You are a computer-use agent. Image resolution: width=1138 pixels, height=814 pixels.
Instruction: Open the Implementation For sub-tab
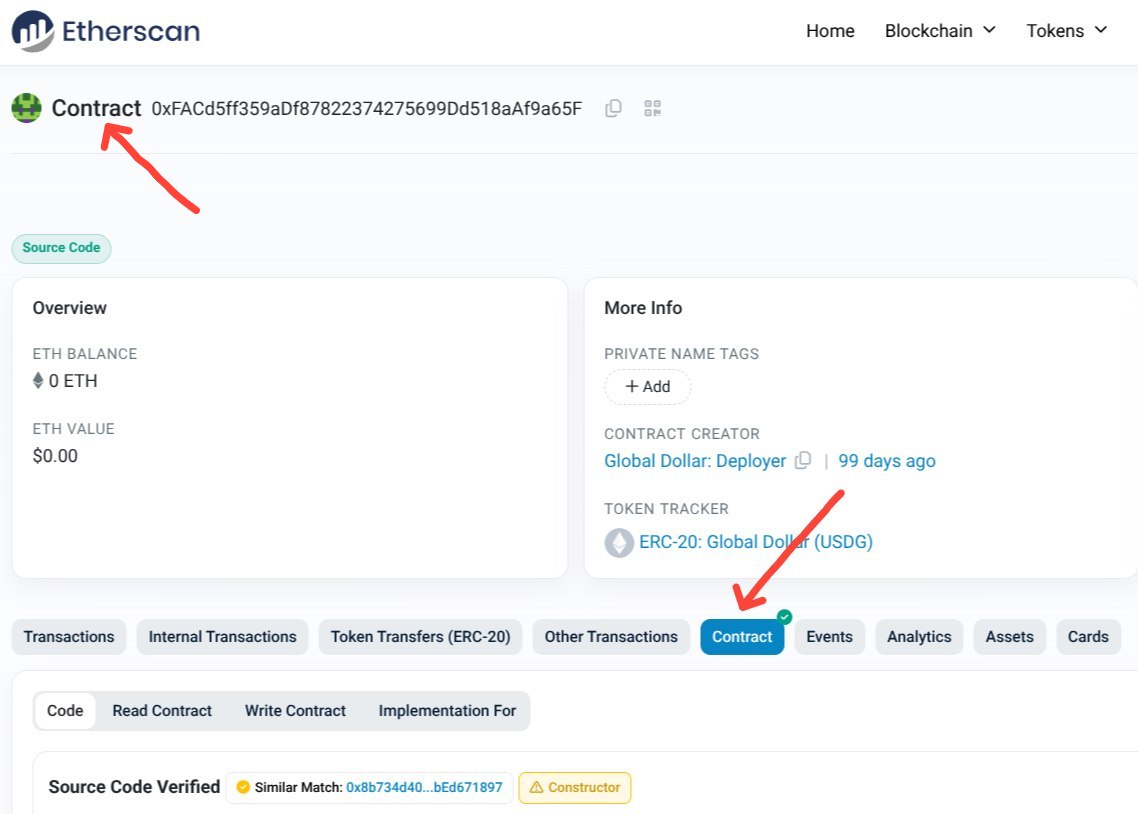[x=447, y=711]
